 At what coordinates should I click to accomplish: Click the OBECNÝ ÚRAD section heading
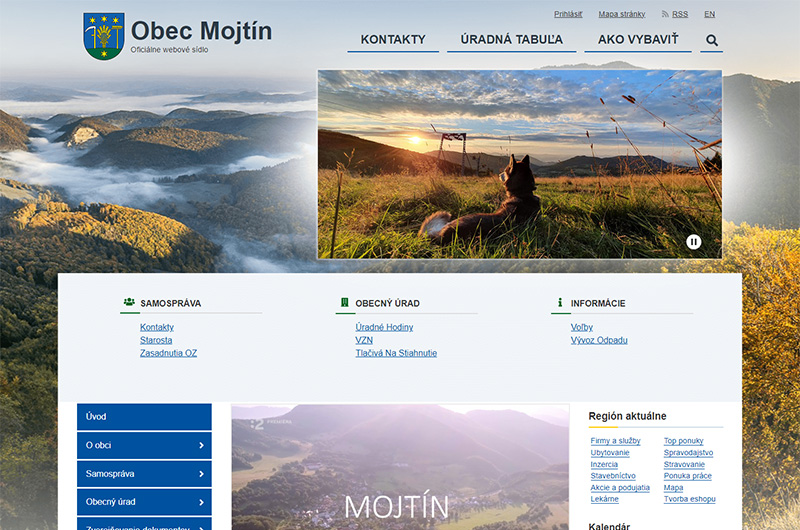(388, 304)
